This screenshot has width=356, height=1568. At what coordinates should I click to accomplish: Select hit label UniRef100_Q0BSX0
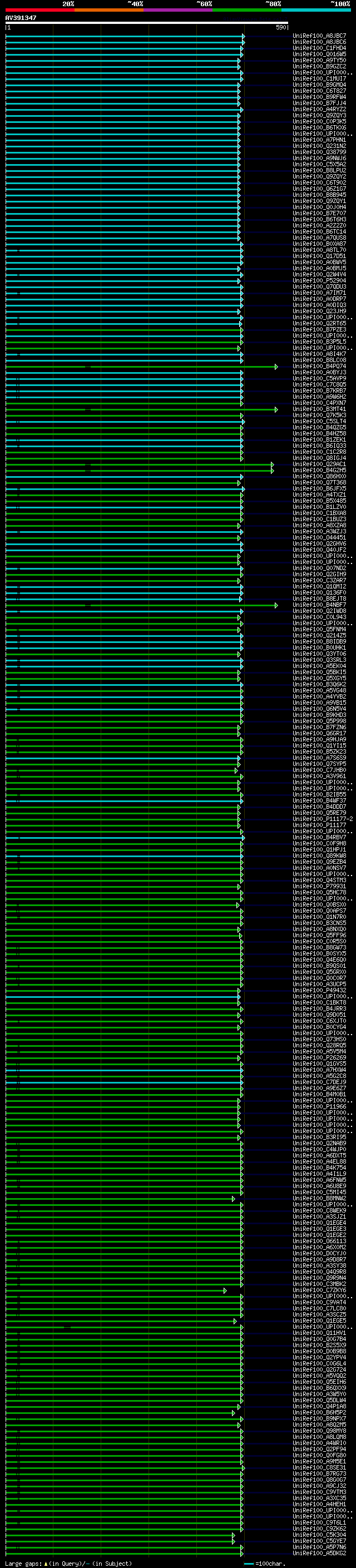[319, 905]
